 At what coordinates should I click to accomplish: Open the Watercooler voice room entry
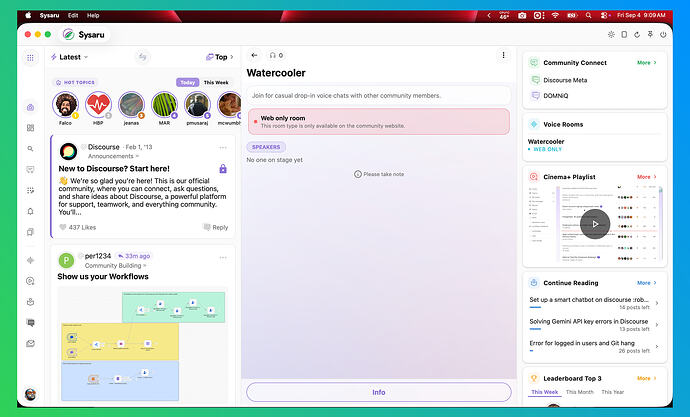coord(546,145)
